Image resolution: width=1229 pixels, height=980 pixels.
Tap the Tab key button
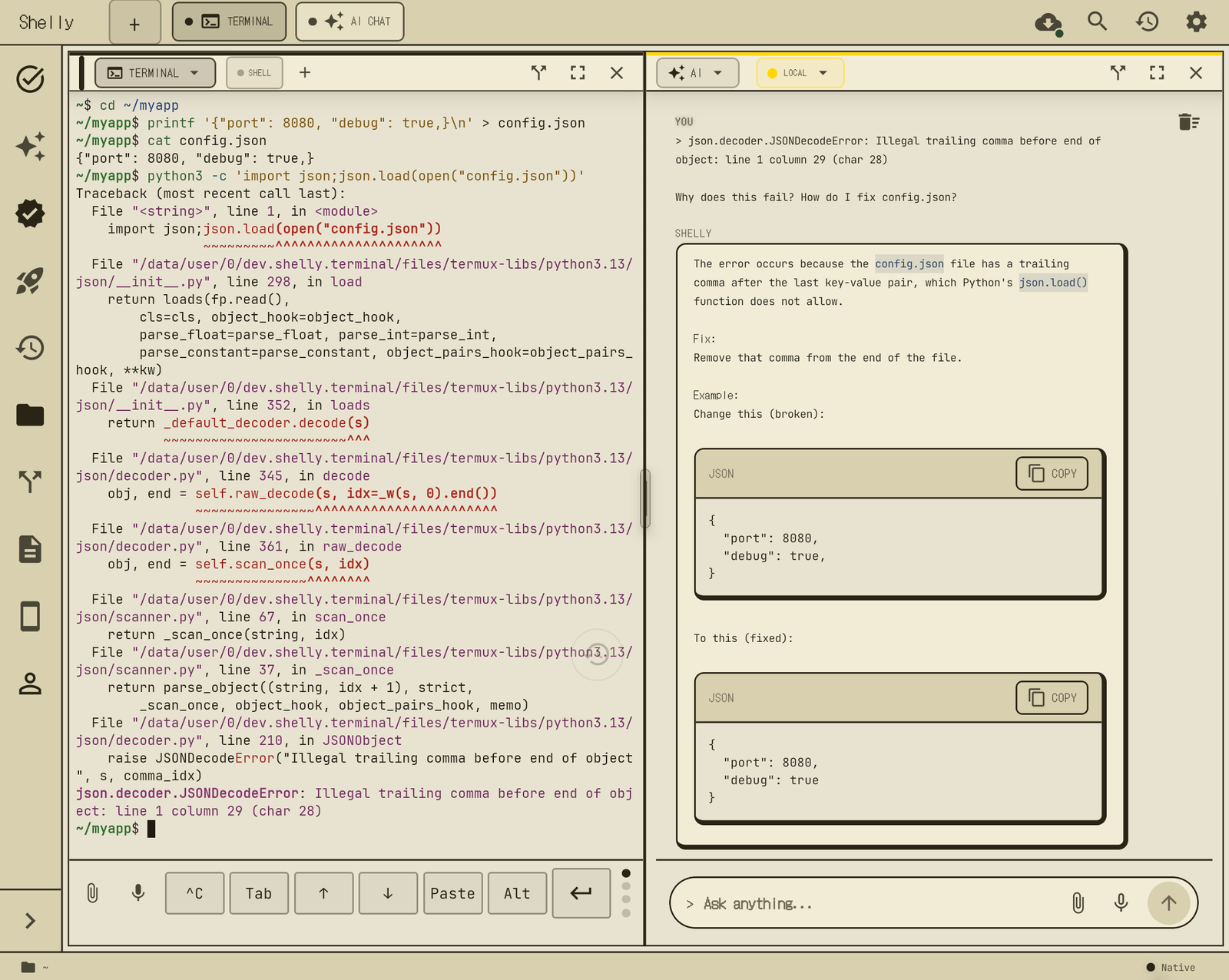coord(259,893)
